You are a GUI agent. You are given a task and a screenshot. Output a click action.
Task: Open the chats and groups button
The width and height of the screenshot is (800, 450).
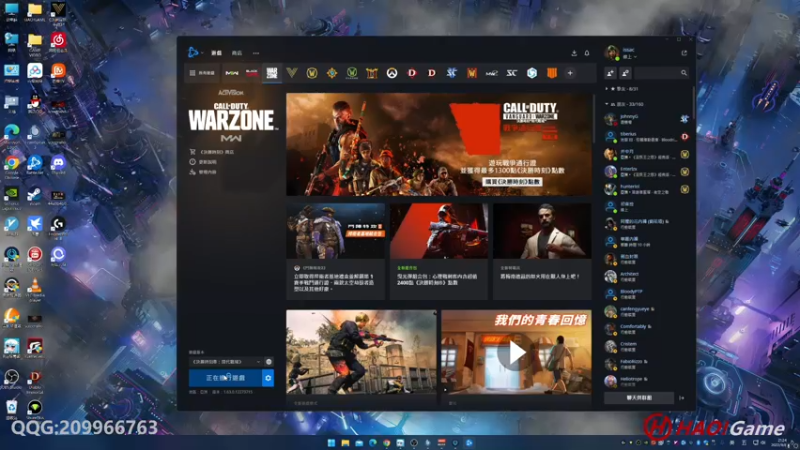click(x=639, y=398)
